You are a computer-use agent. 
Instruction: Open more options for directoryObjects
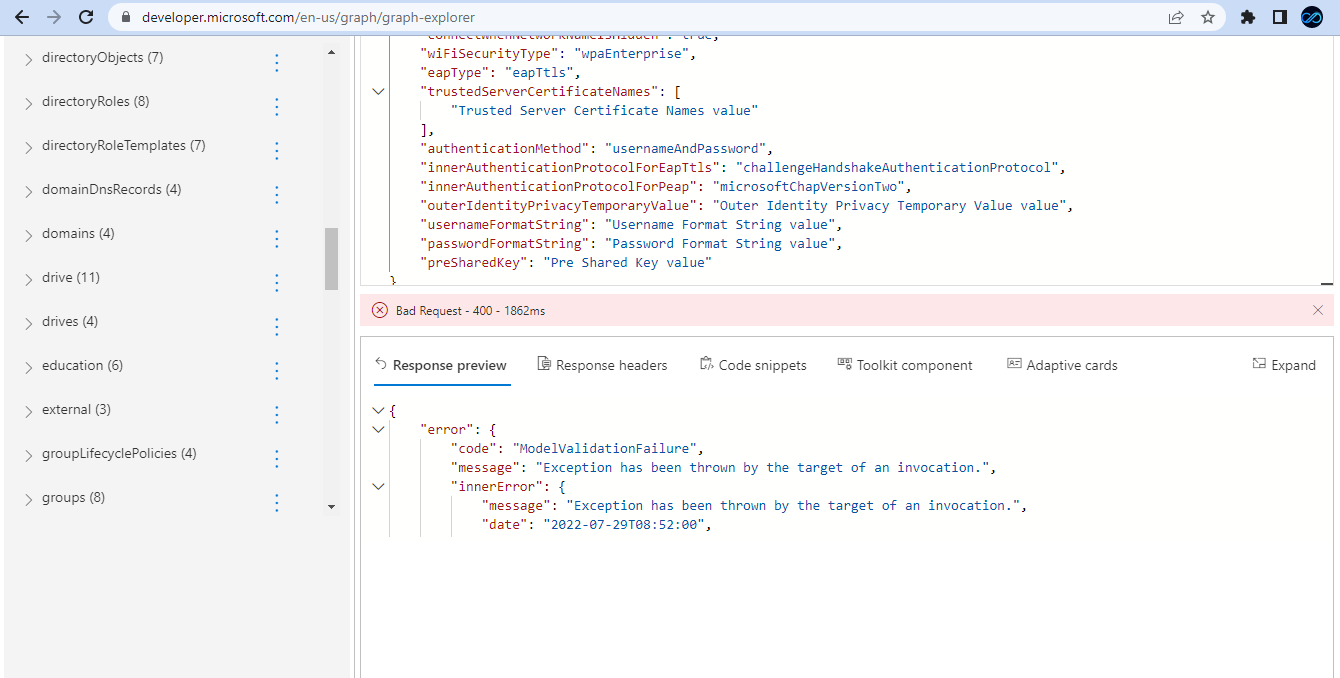277,63
